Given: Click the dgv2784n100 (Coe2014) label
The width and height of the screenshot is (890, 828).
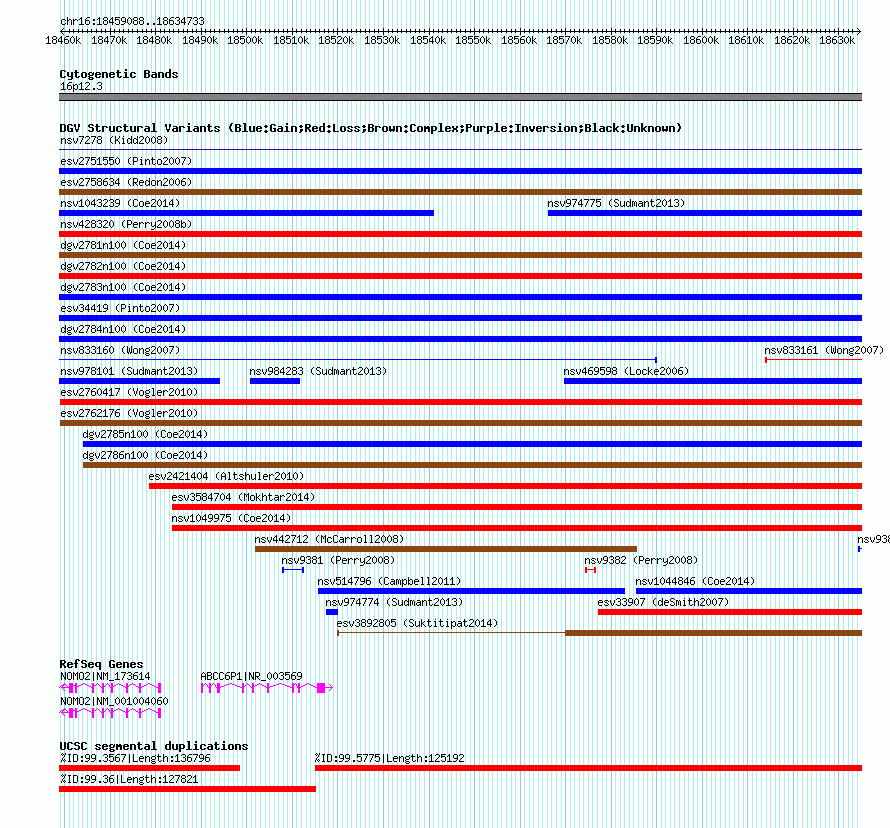Looking at the screenshot, I should click(x=123, y=329).
